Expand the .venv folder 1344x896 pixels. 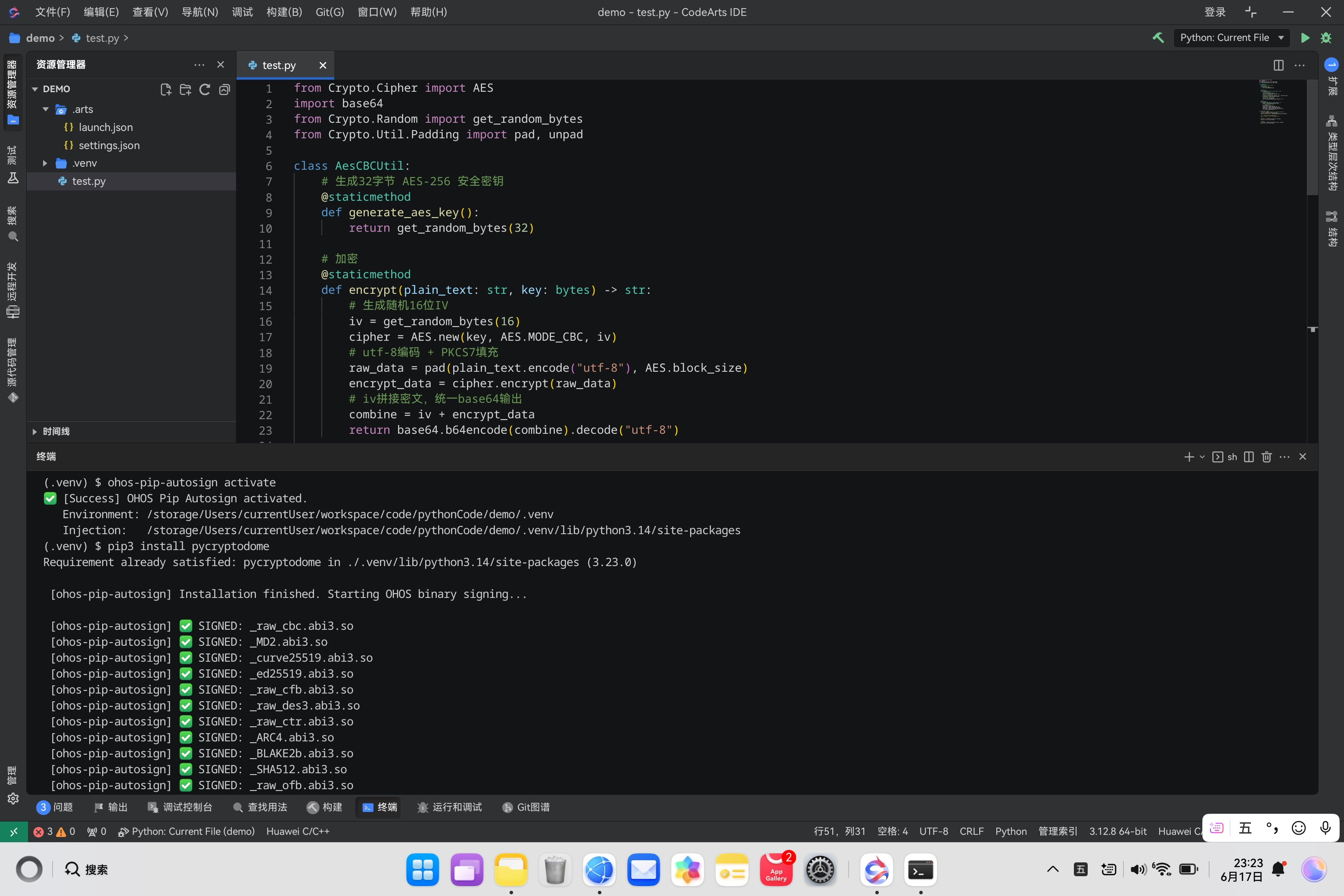tap(45, 163)
